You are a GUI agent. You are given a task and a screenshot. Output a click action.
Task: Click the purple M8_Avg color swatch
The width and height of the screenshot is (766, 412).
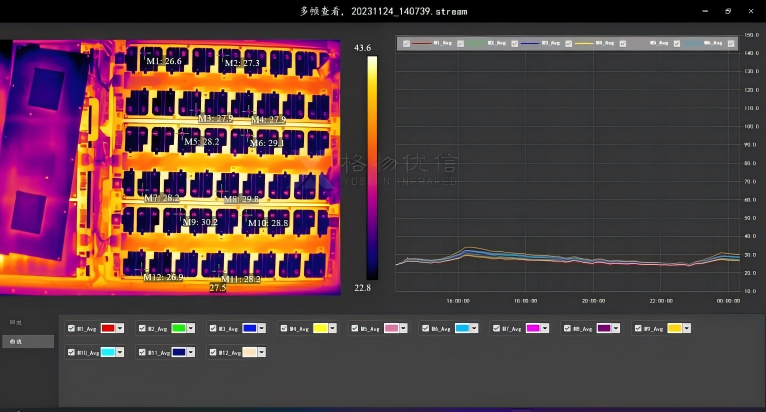coord(604,328)
